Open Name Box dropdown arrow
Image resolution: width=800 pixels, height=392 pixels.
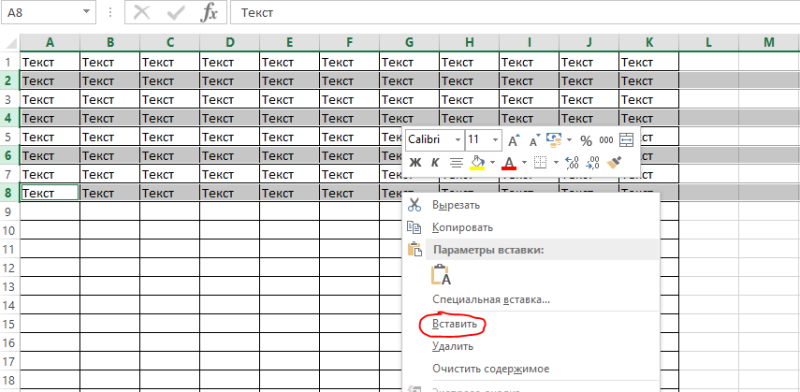pos(87,12)
